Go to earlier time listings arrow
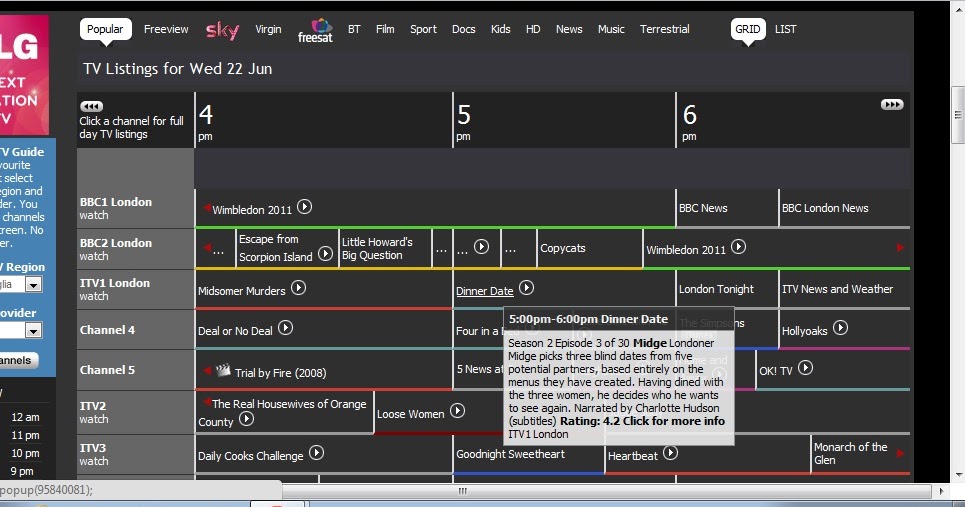This screenshot has height=507, width=965. pos(92,106)
